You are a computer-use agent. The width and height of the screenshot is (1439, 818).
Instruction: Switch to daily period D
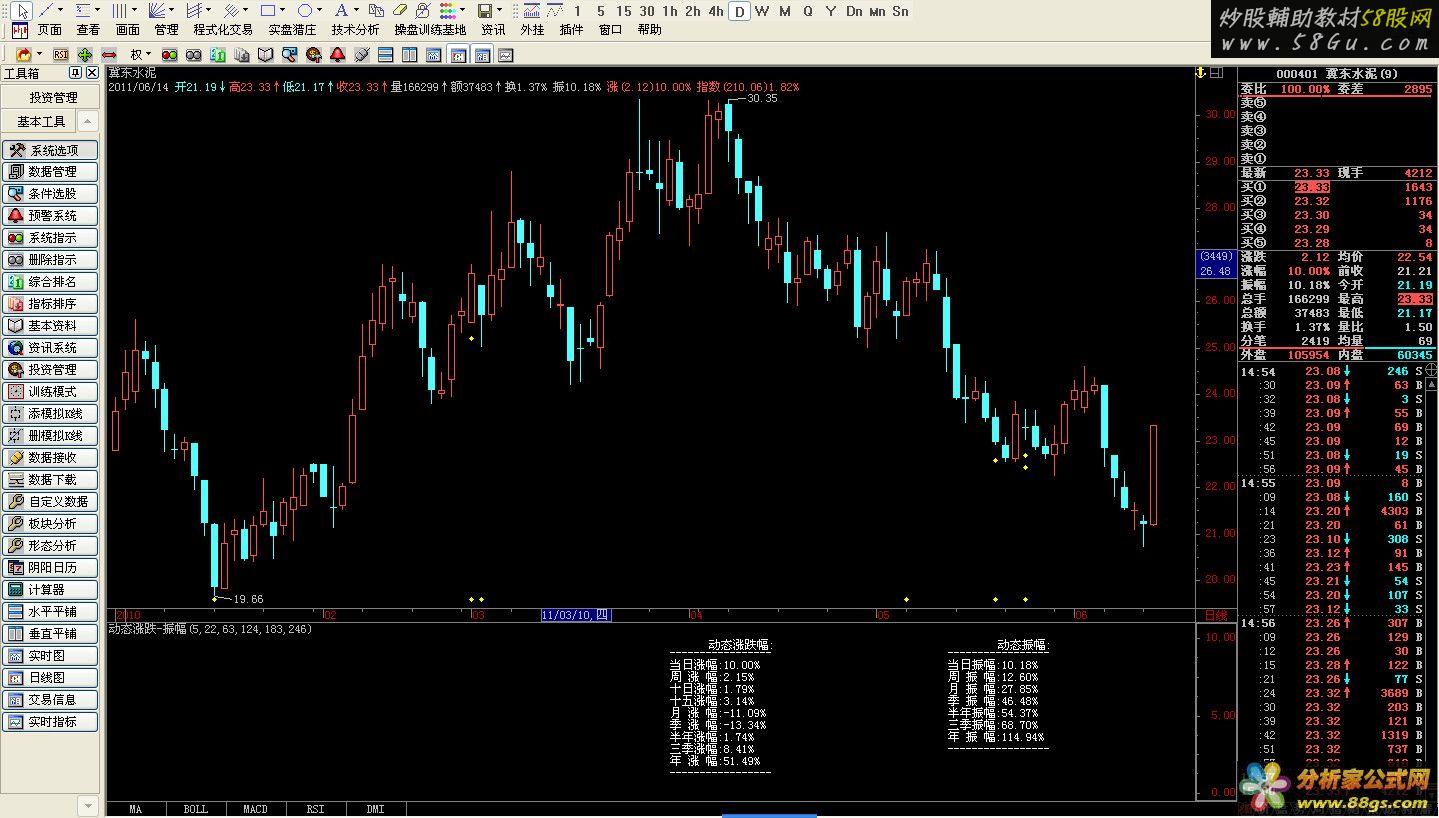[x=739, y=11]
